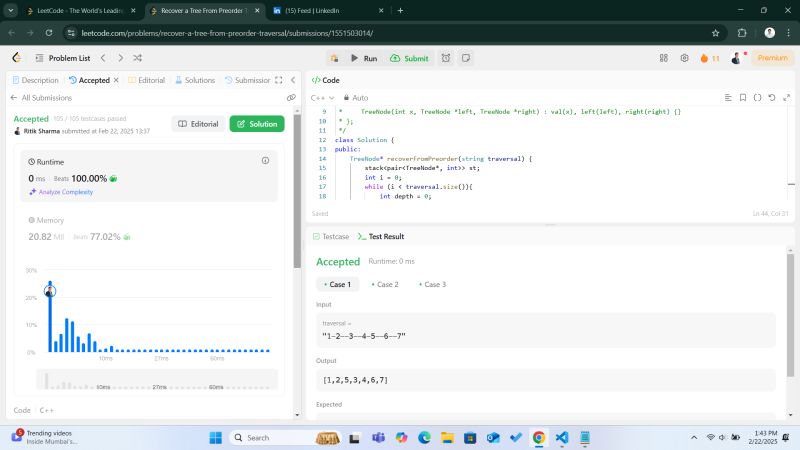Screen dimensions: 800x450
Task: Expand the left panel to fullscreen
Action: pos(279,80)
